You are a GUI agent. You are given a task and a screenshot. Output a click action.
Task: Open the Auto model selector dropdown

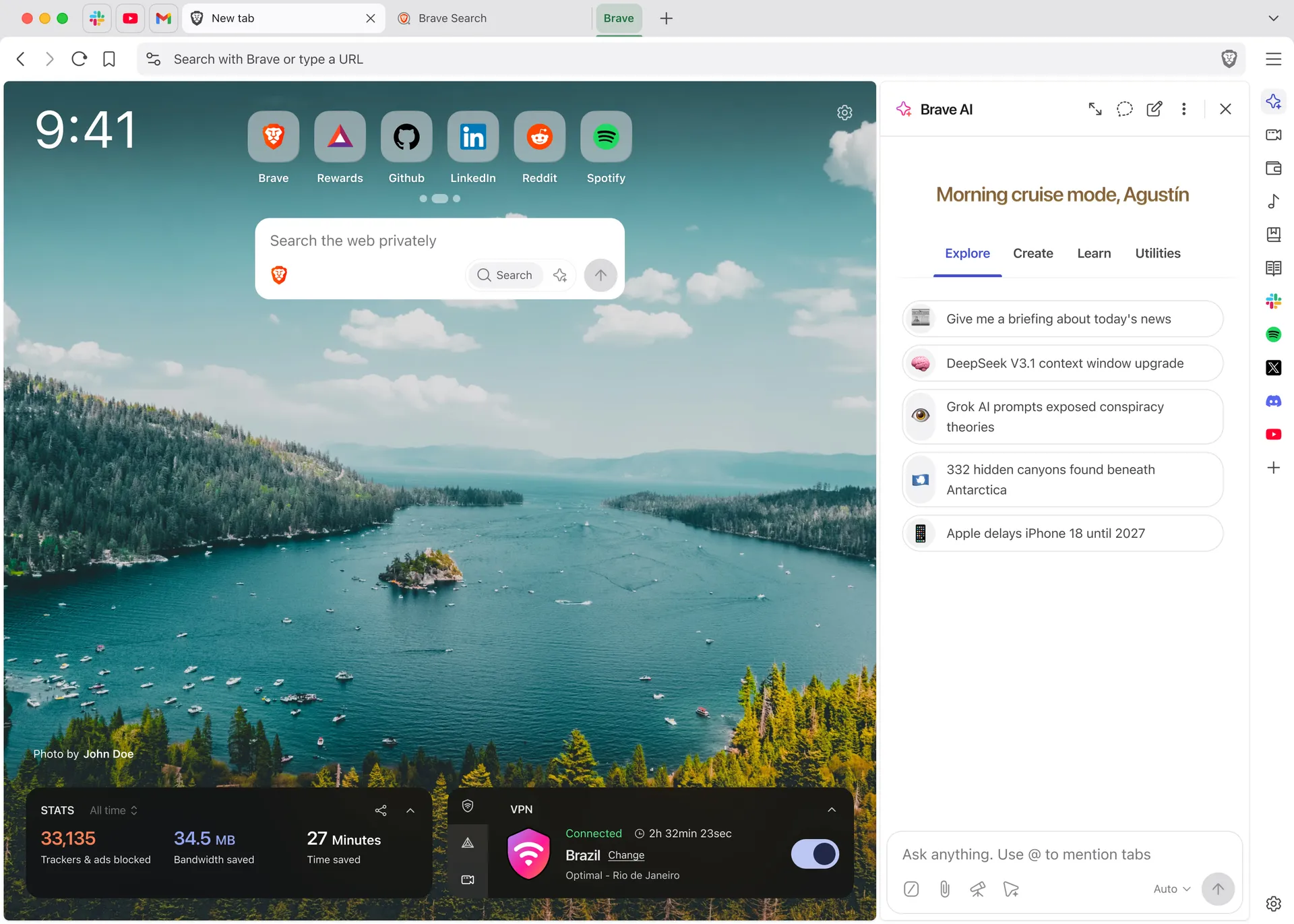[1171, 889]
